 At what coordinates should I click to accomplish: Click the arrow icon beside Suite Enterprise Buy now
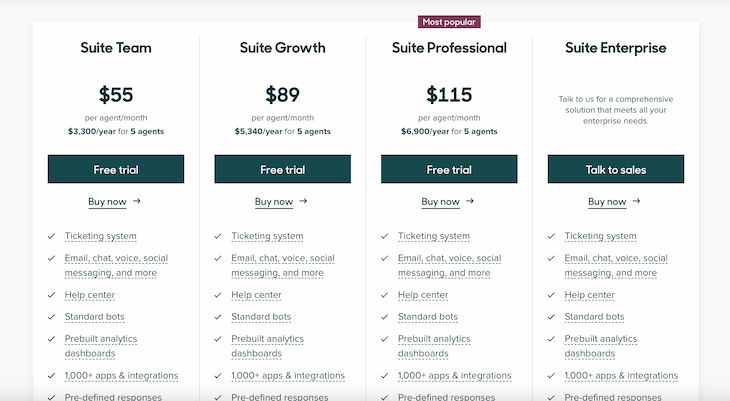(x=636, y=201)
